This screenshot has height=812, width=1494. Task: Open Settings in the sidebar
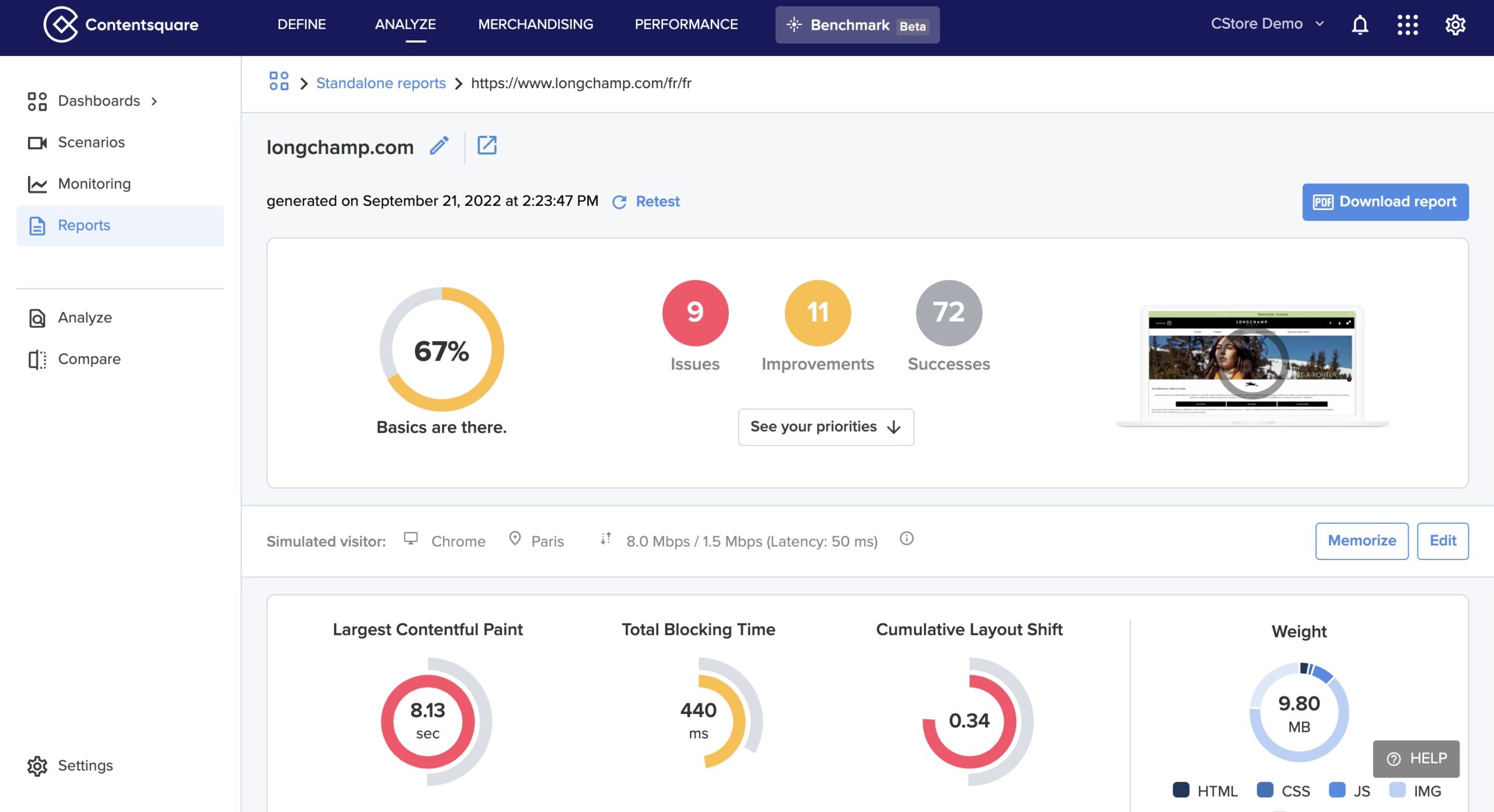coord(120,766)
